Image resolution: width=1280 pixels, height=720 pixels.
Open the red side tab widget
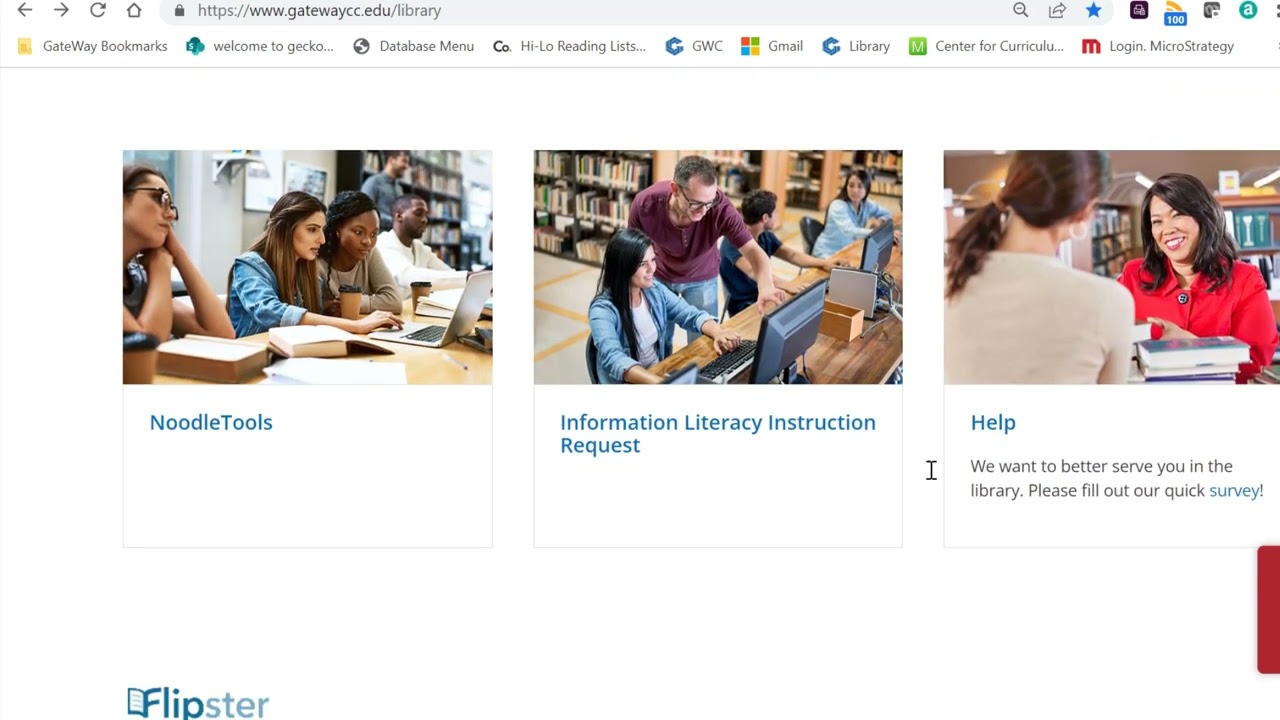coord(1269,610)
